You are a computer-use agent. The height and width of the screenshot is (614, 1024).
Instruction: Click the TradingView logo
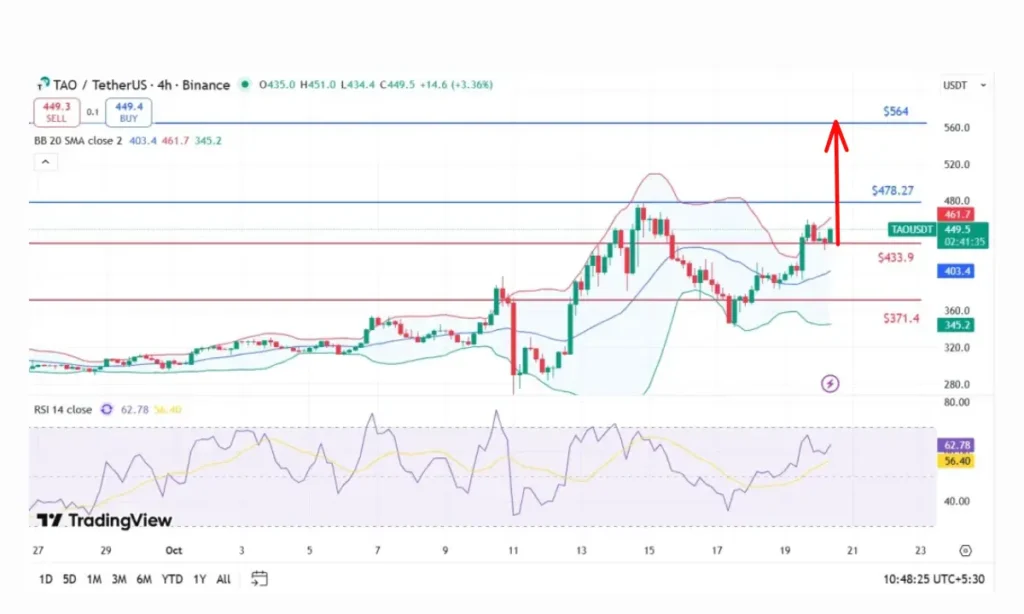tap(104, 520)
